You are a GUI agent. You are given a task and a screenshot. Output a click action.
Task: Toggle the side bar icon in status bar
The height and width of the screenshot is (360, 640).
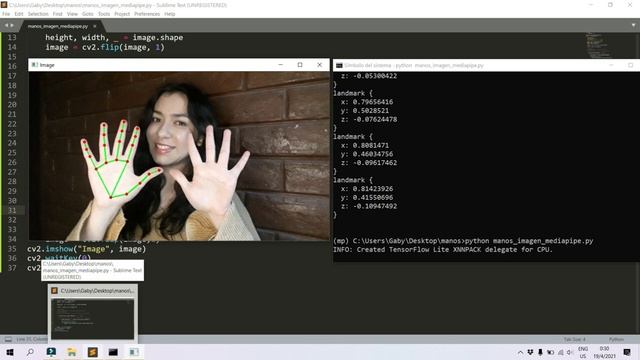(8, 339)
